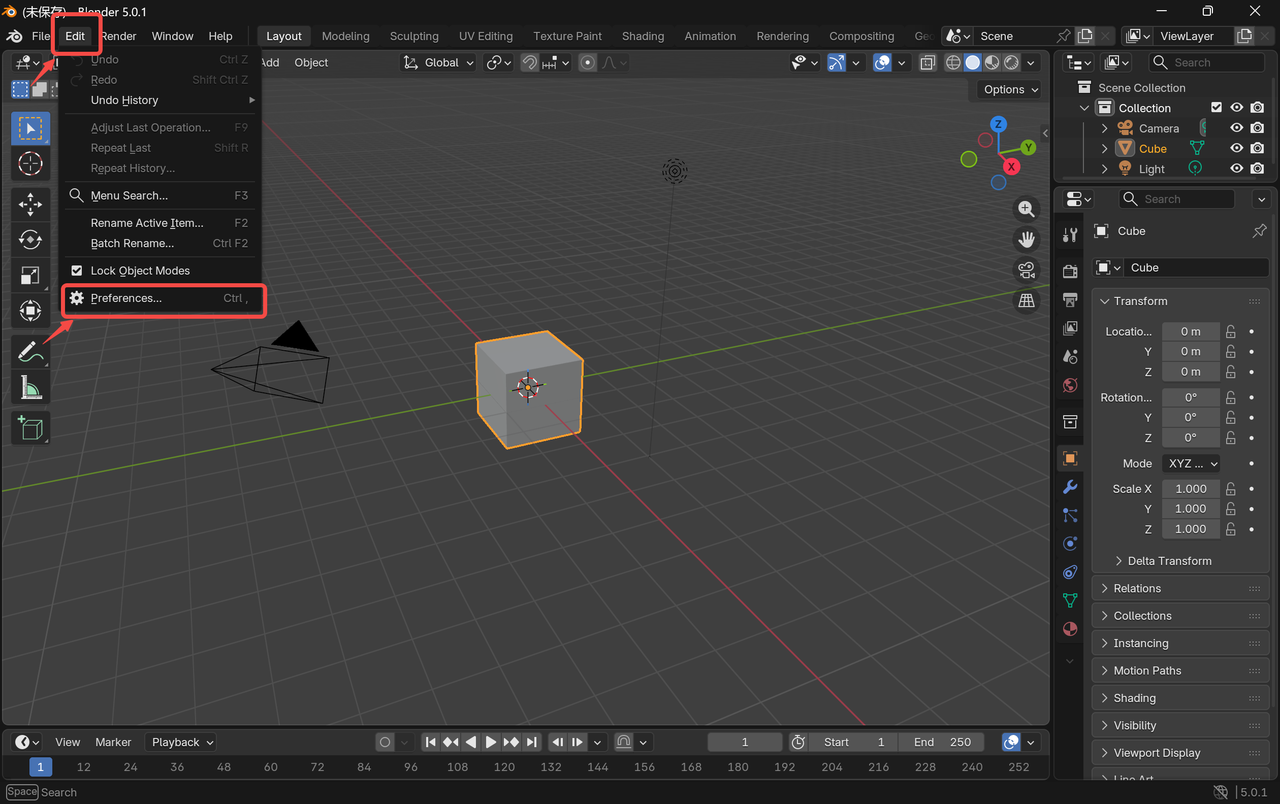This screenshot has height=804, width=1280.
Task: Open the Playback dropdown in timeline
Action: [x=181, y=742]
